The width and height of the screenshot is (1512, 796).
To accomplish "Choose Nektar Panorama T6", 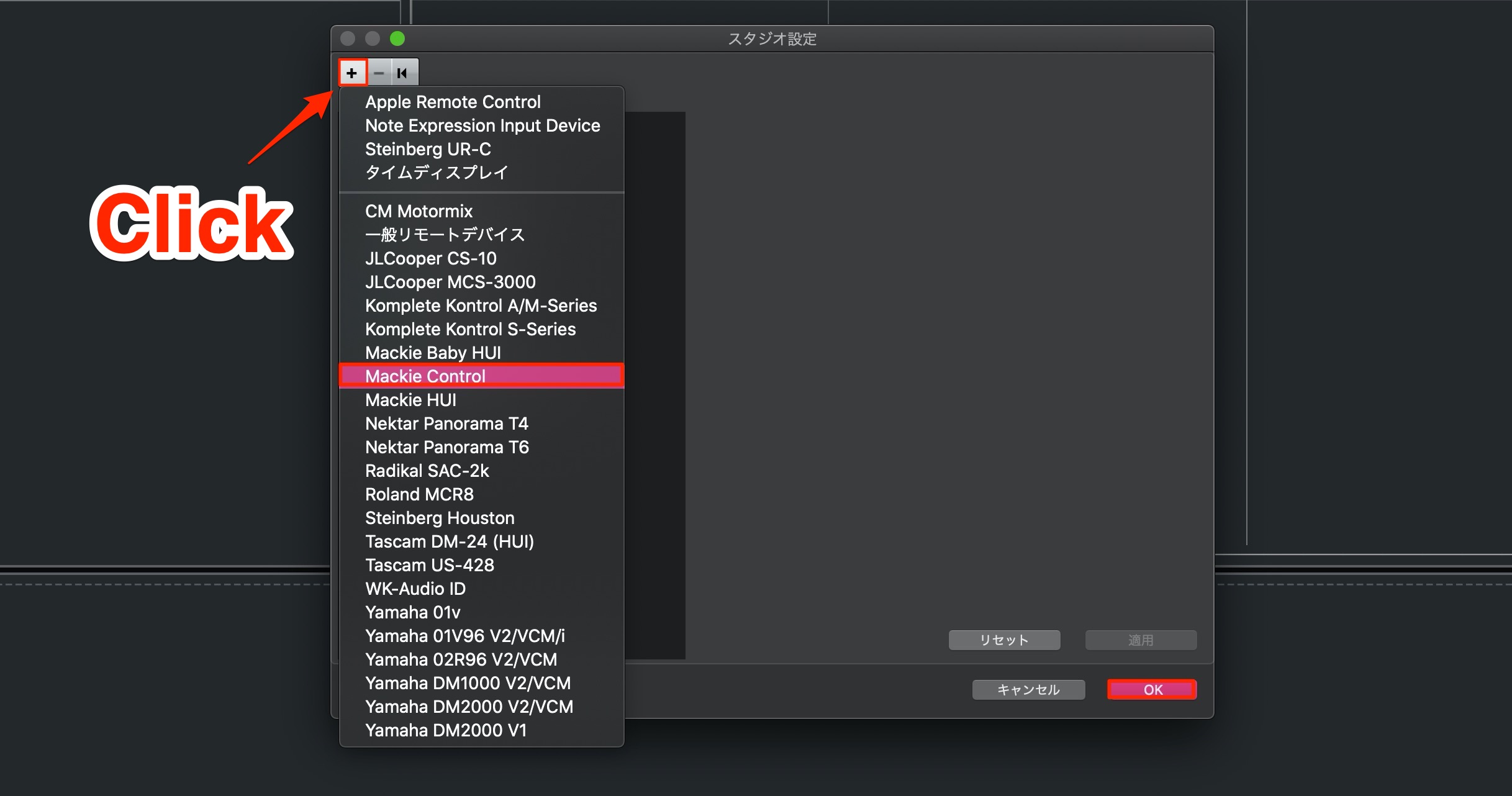I will coord(481,447).
